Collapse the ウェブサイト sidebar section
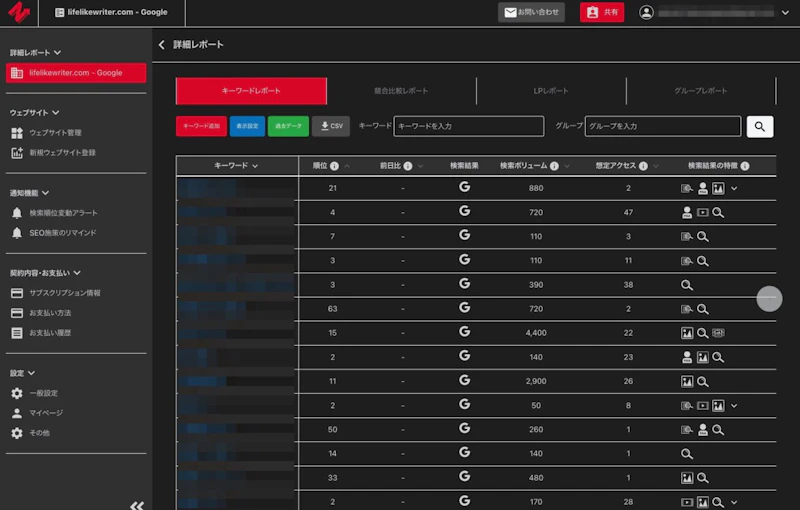 pos(56,113)
